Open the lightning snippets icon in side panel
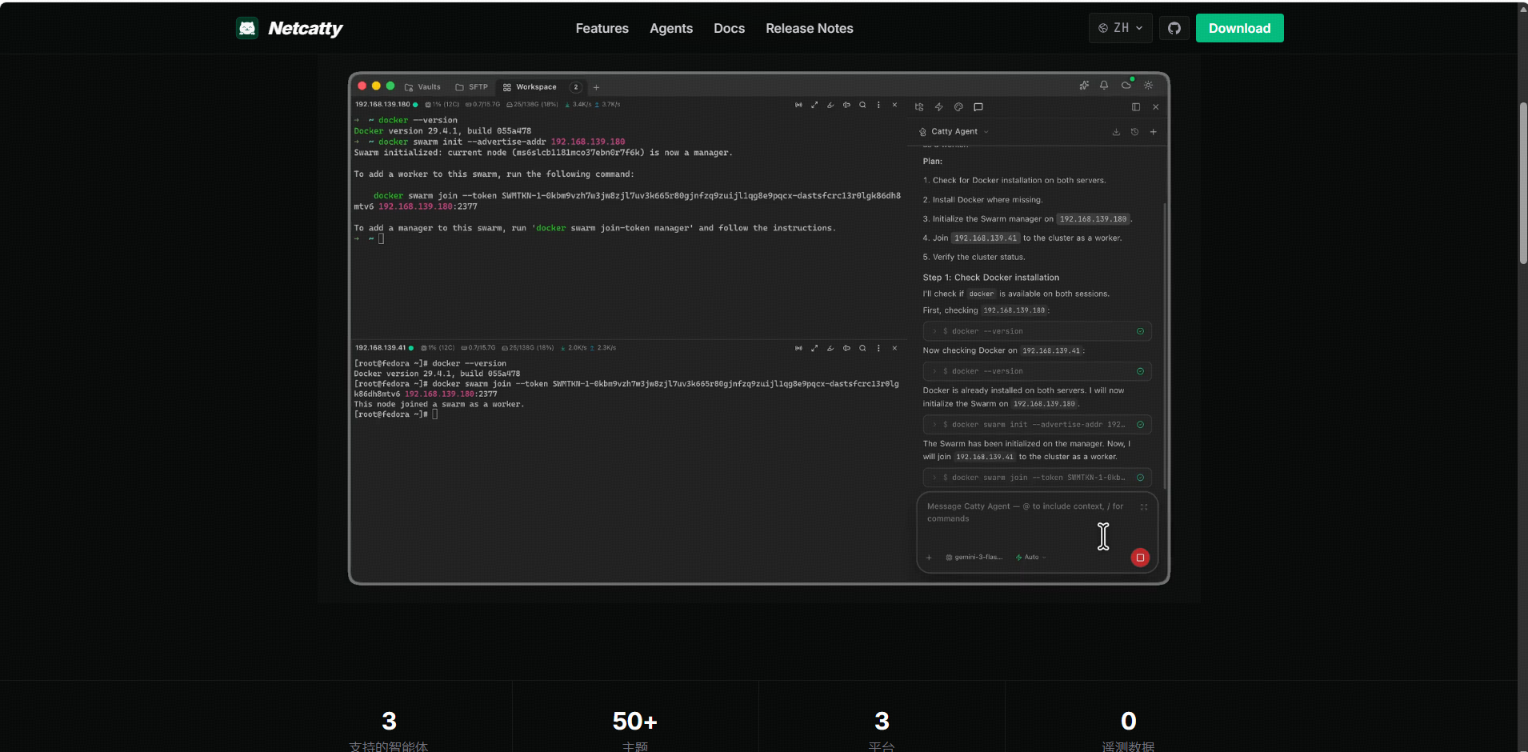 pos(939,107)
